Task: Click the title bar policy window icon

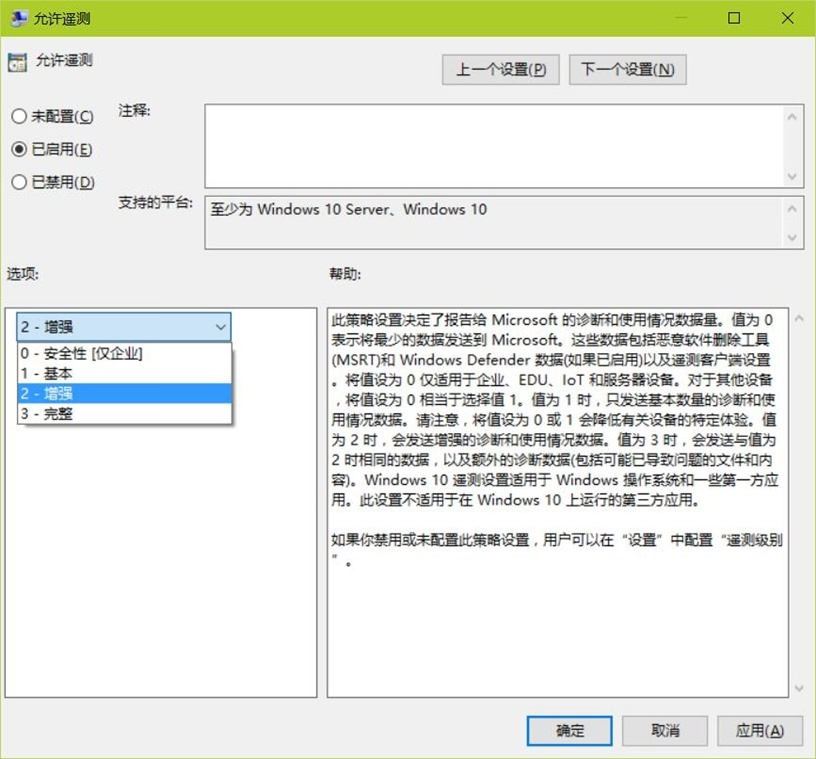Action: tap(18, 18)
